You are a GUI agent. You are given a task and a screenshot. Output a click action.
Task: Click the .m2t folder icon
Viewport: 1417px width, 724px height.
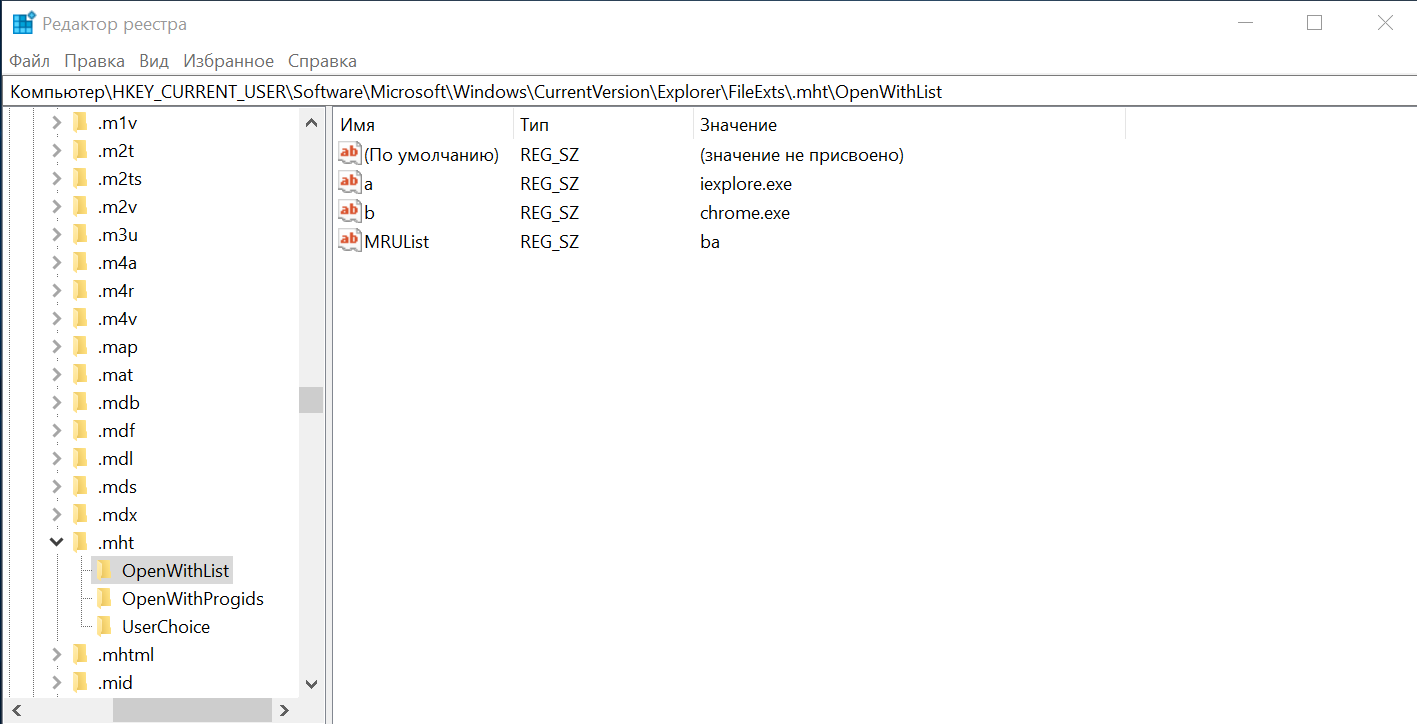(81, 151)
